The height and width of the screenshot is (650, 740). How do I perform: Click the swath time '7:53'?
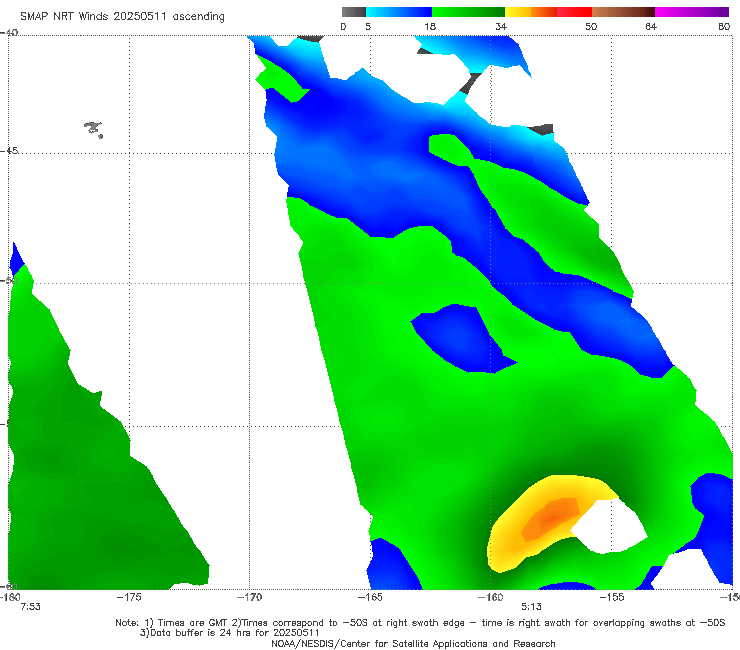pyautogui.click(x=30, y=607)
